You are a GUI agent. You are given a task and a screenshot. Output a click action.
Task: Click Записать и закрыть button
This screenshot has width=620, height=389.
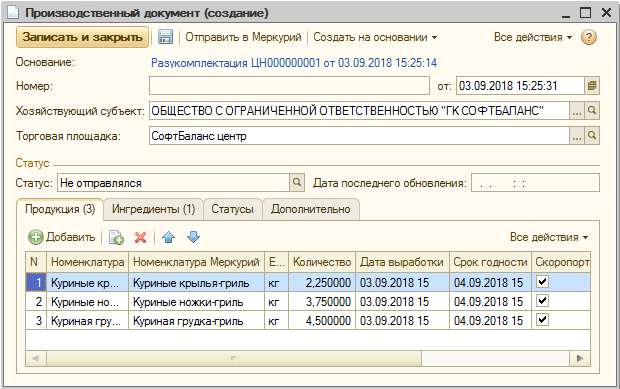(x=82, y=37)
